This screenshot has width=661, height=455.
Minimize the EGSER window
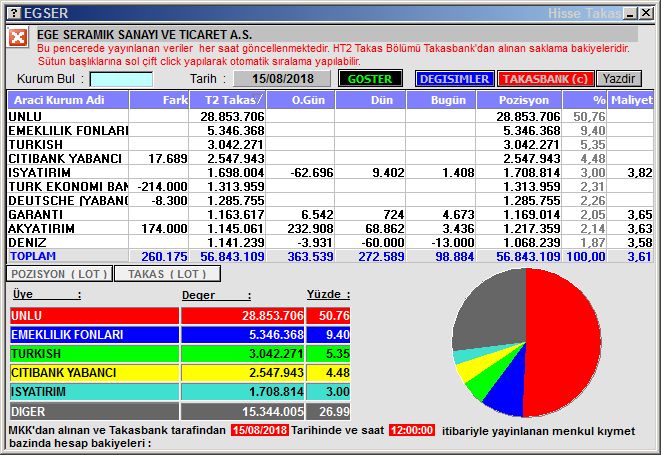tap(631, 13)
